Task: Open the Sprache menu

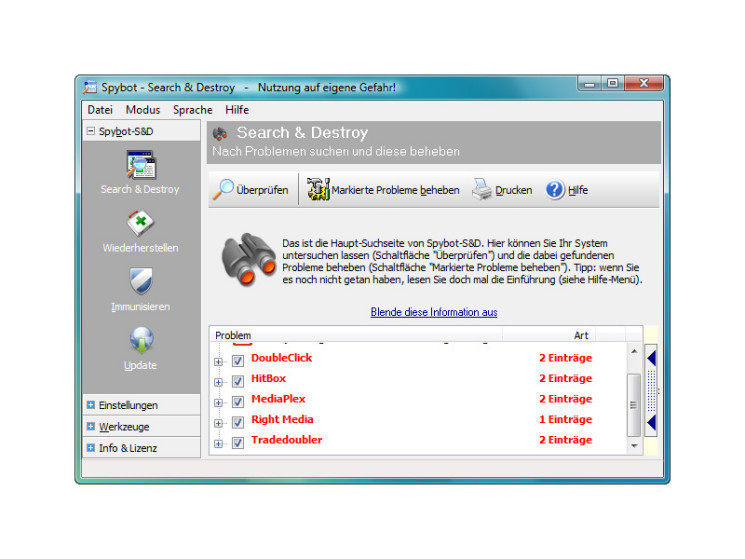Action: pos(192,110)
